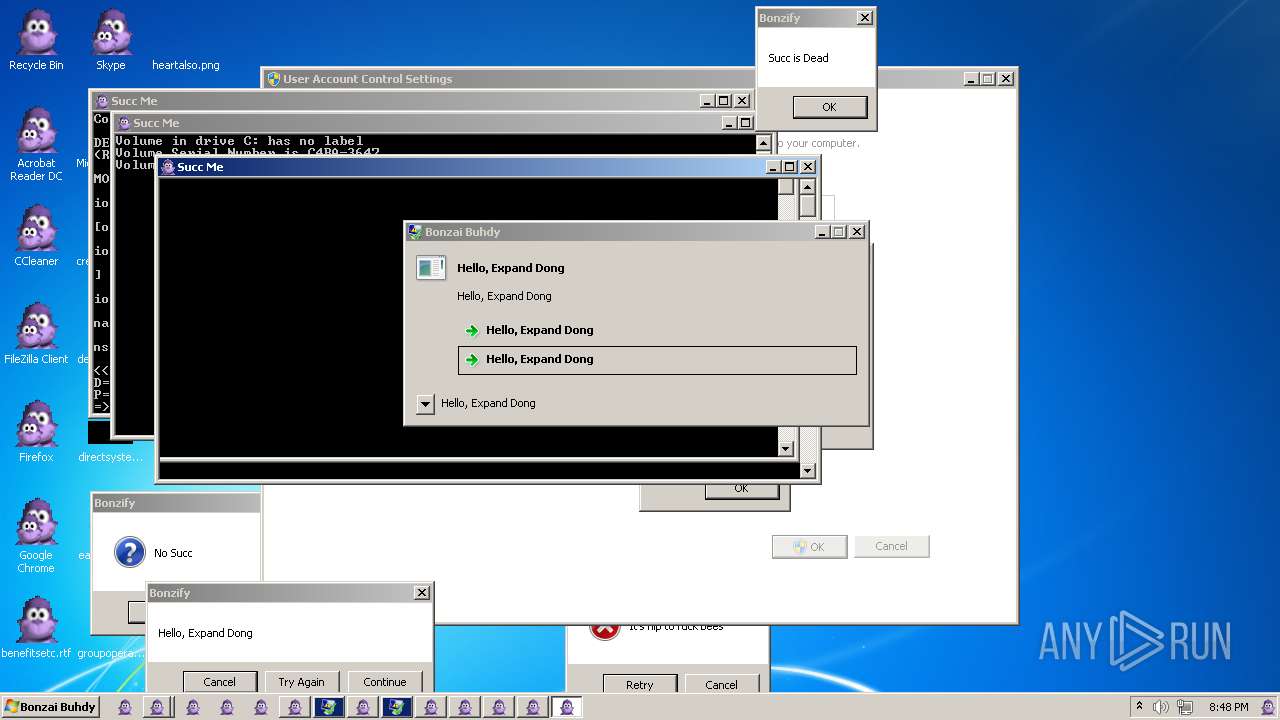Click the highlighted active taskbar item

pos(567,707)
